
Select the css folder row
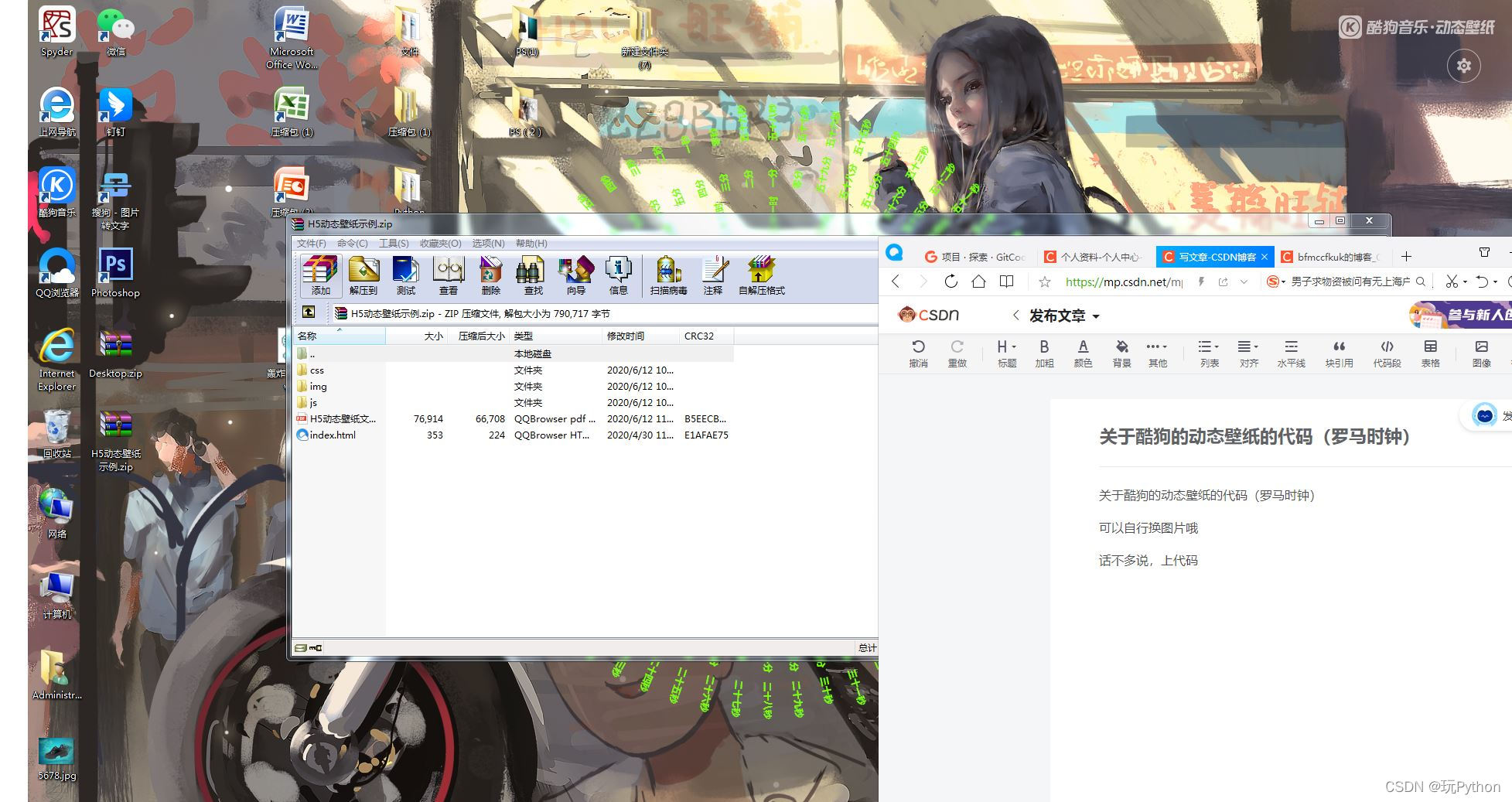tap(514, 370)
